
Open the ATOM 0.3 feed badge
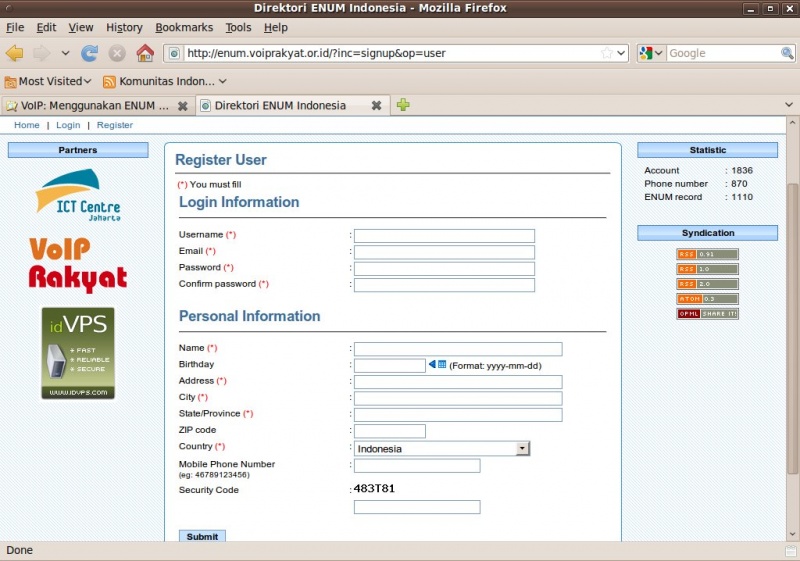point(707,299)
